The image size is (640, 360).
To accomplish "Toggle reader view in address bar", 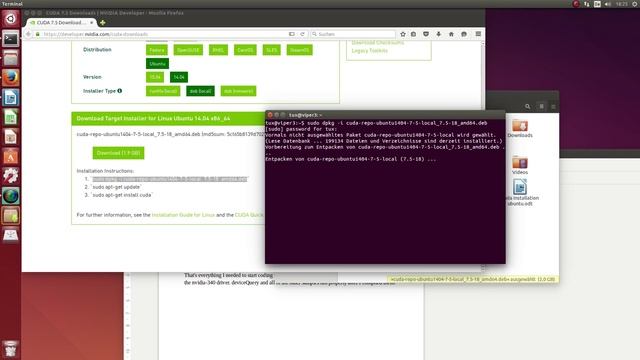I will [x=291, y=34].
